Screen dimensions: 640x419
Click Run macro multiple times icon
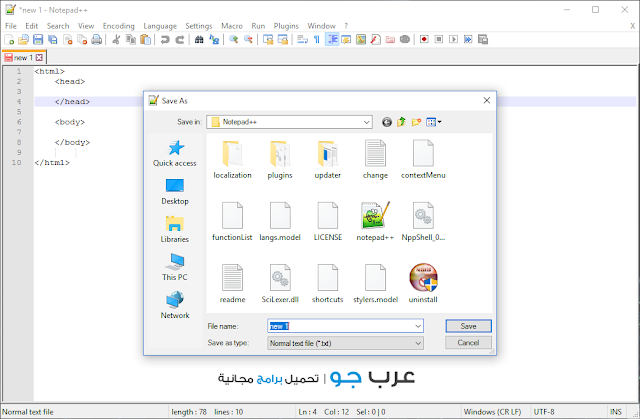(x=468, y=40)
